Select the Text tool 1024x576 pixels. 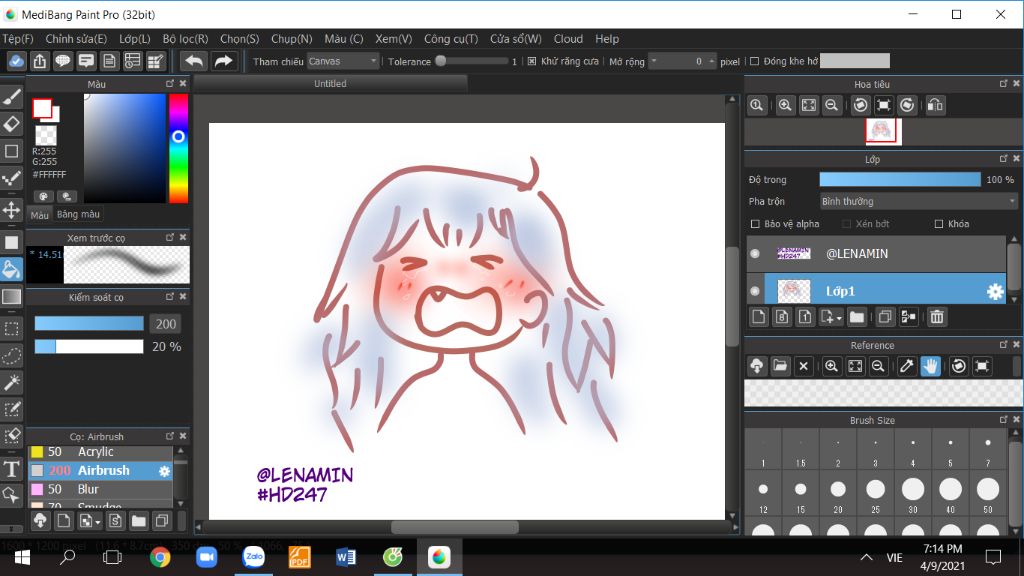tap(12, 468)
